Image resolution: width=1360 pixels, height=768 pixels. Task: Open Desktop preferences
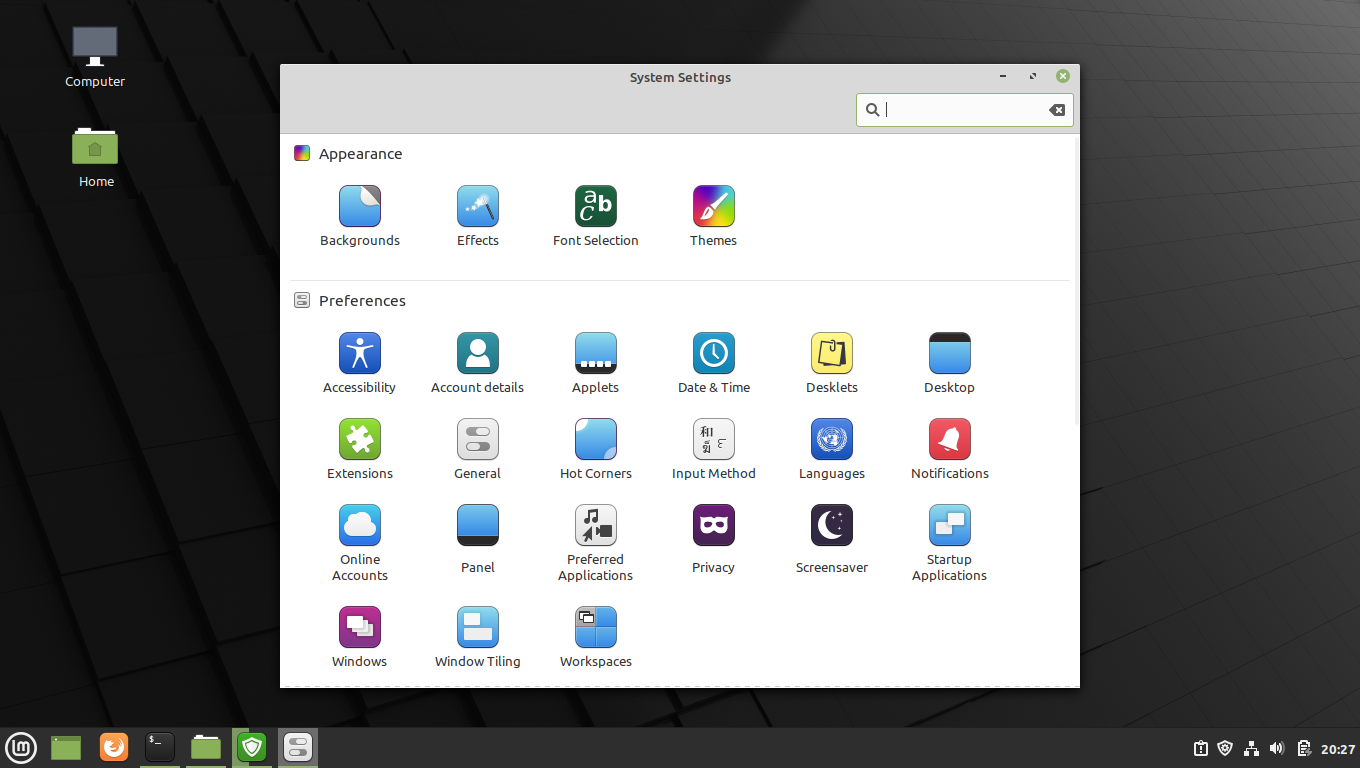[950, 363]
